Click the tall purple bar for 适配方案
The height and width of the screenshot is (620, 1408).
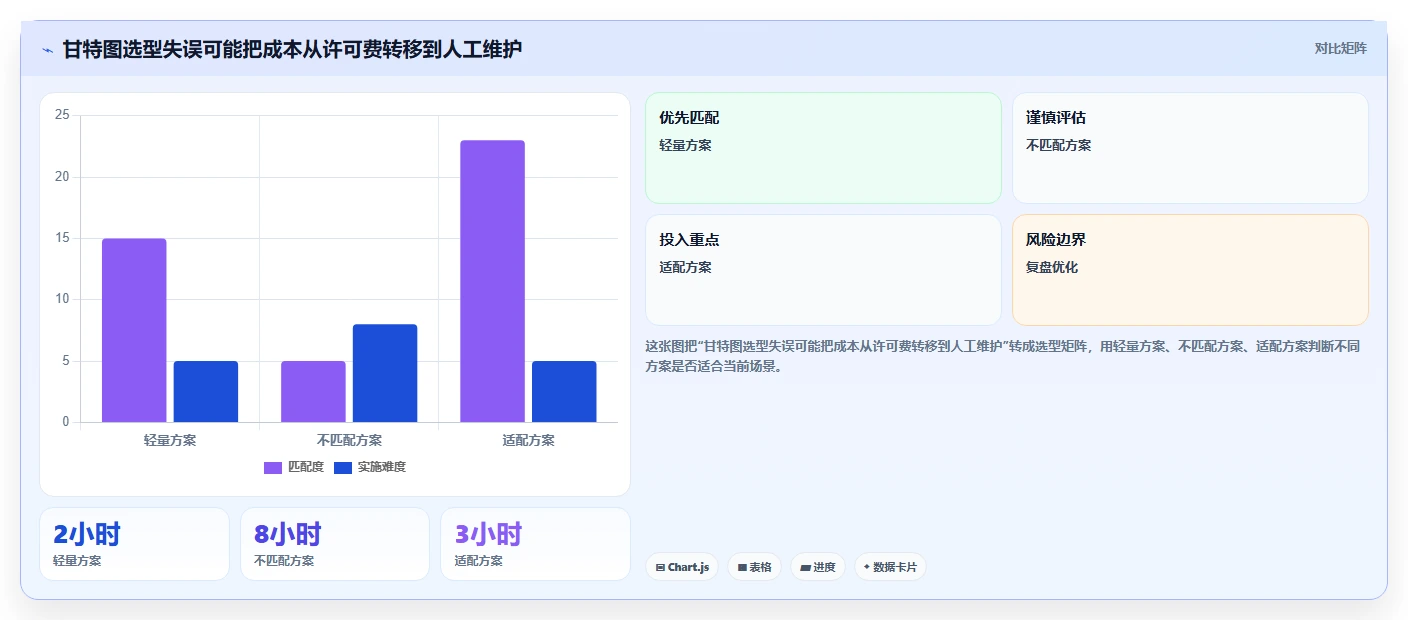492,281
